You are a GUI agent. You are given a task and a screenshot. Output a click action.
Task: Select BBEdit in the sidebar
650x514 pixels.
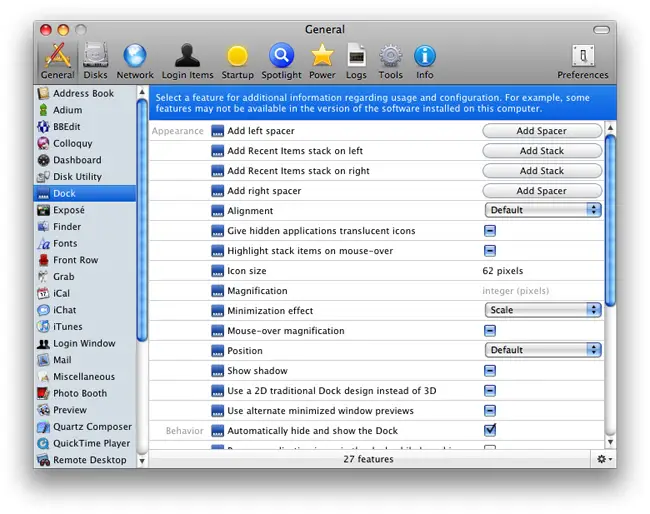[x=85, y=126]
